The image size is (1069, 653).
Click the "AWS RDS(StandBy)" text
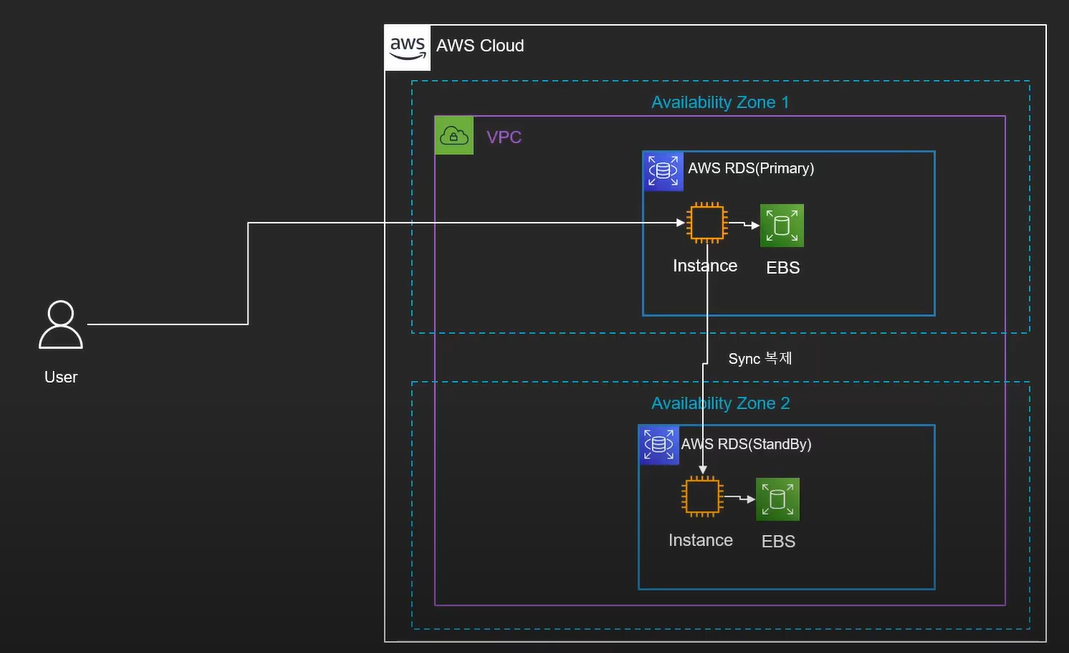(x=746, y=444)
